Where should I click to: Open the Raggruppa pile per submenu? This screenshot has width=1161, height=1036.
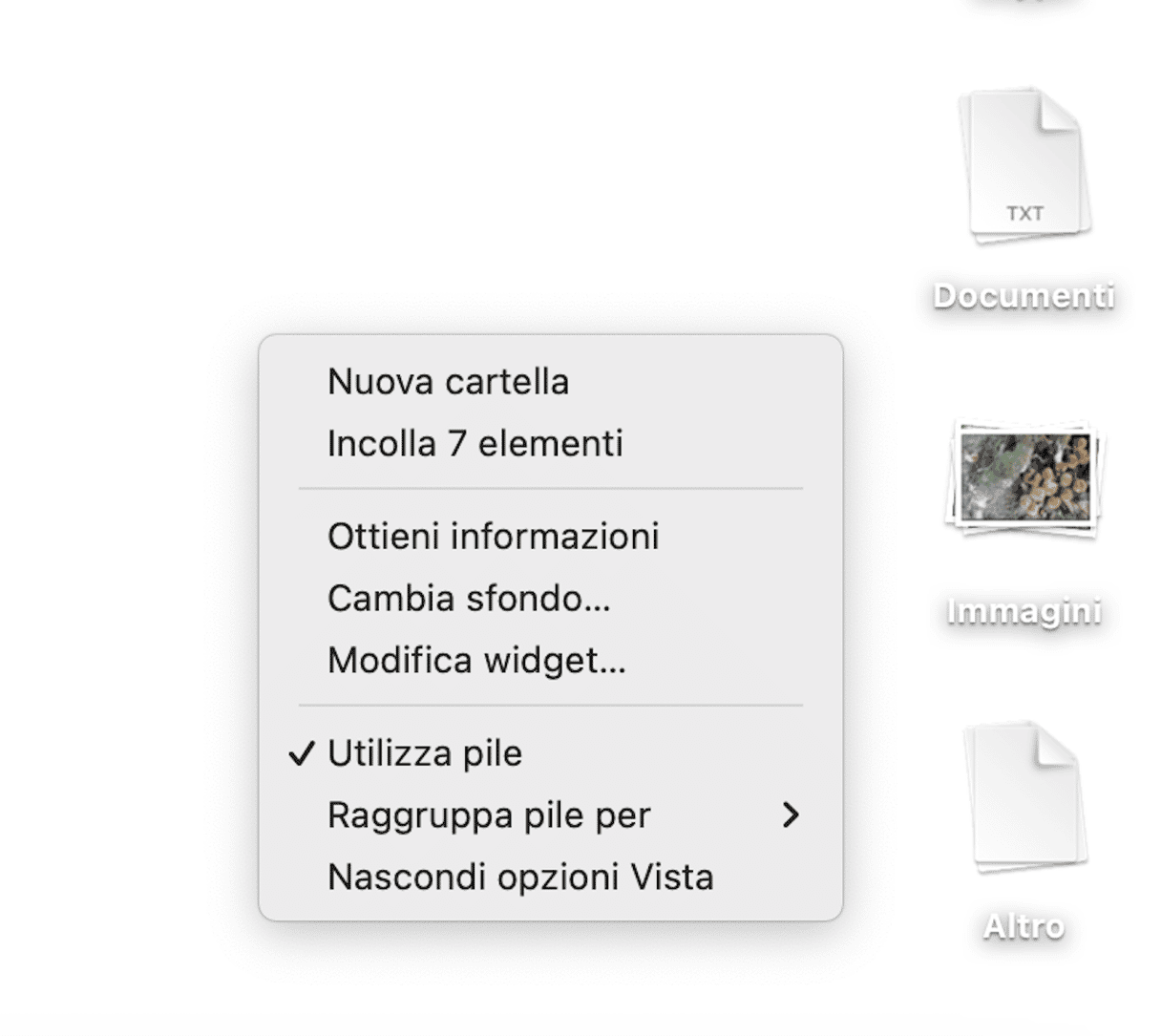(551, 814)
